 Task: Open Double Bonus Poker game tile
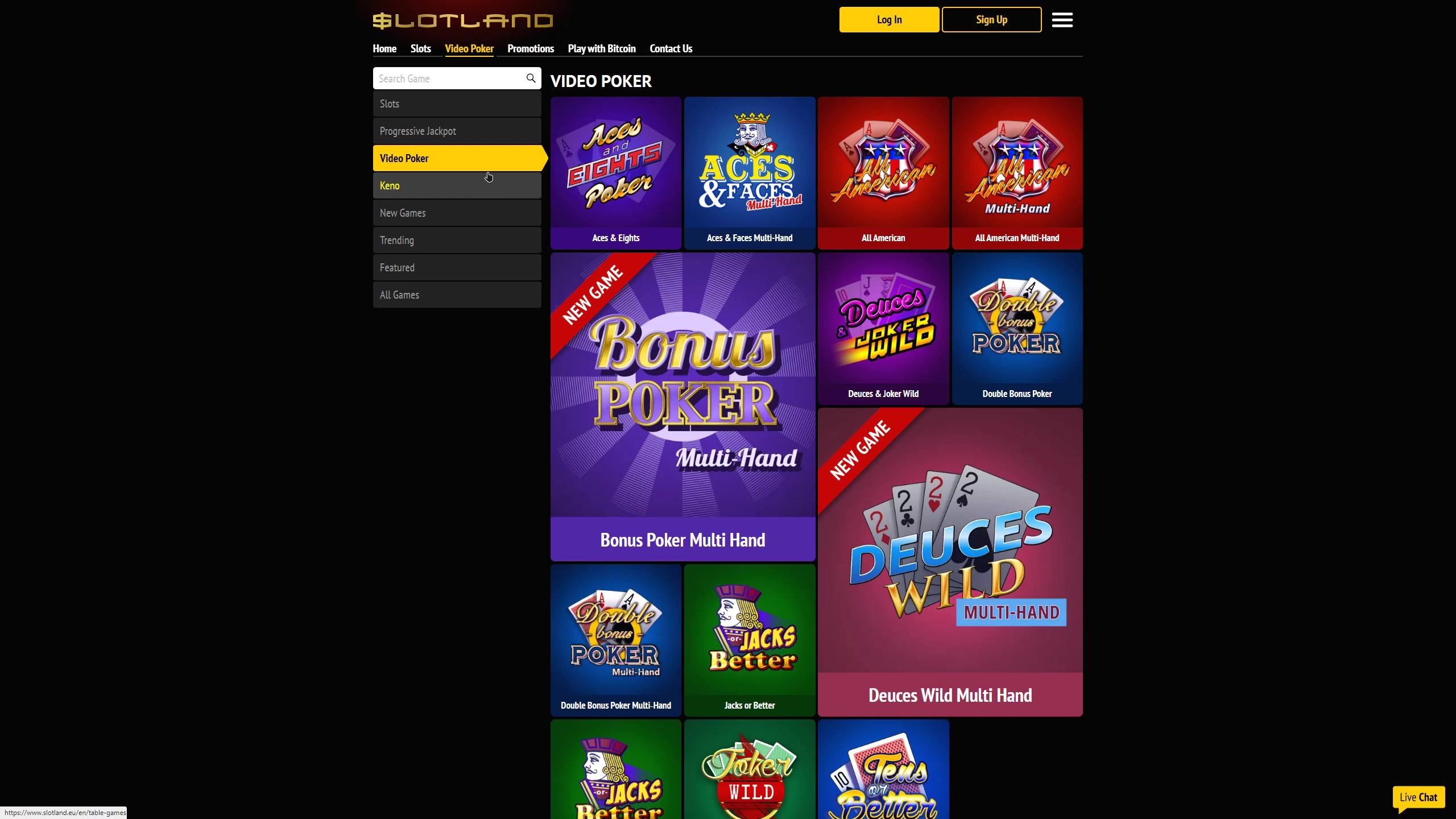coord(1017,329)
